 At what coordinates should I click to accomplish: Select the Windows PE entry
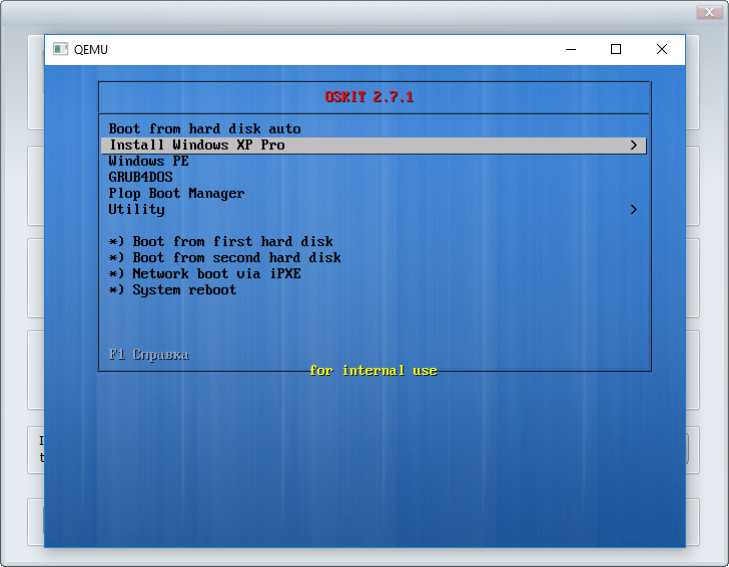(148, 161)
